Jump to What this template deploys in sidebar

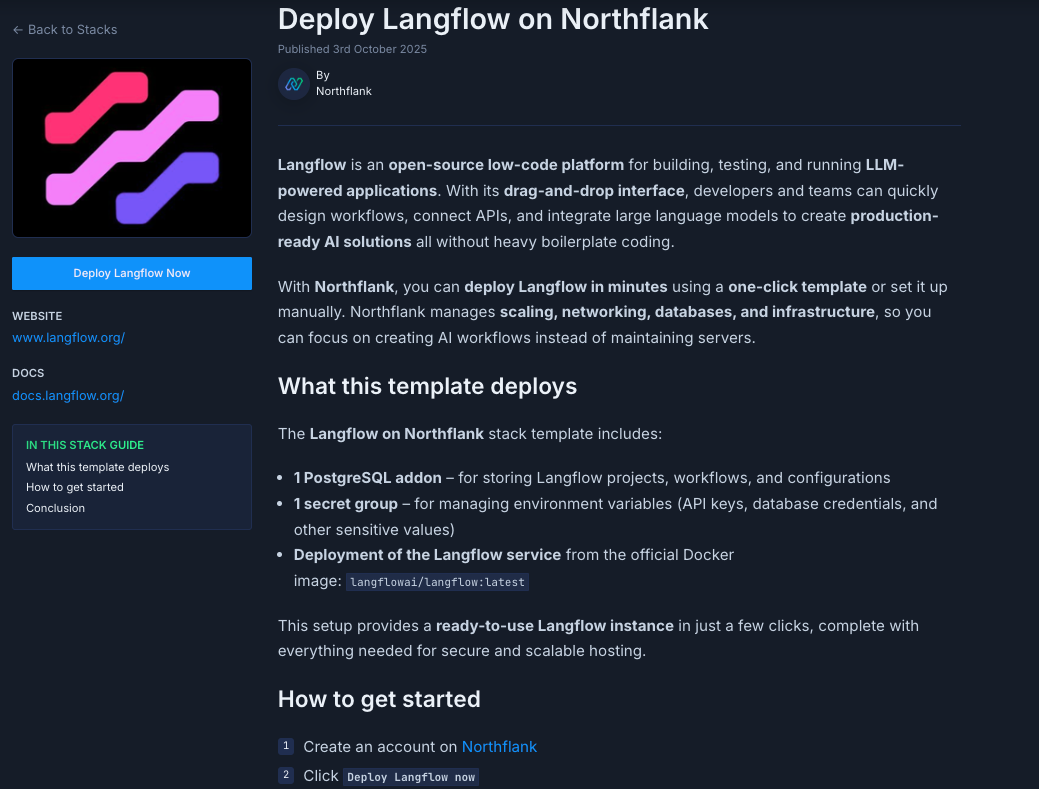click(97, 467)
